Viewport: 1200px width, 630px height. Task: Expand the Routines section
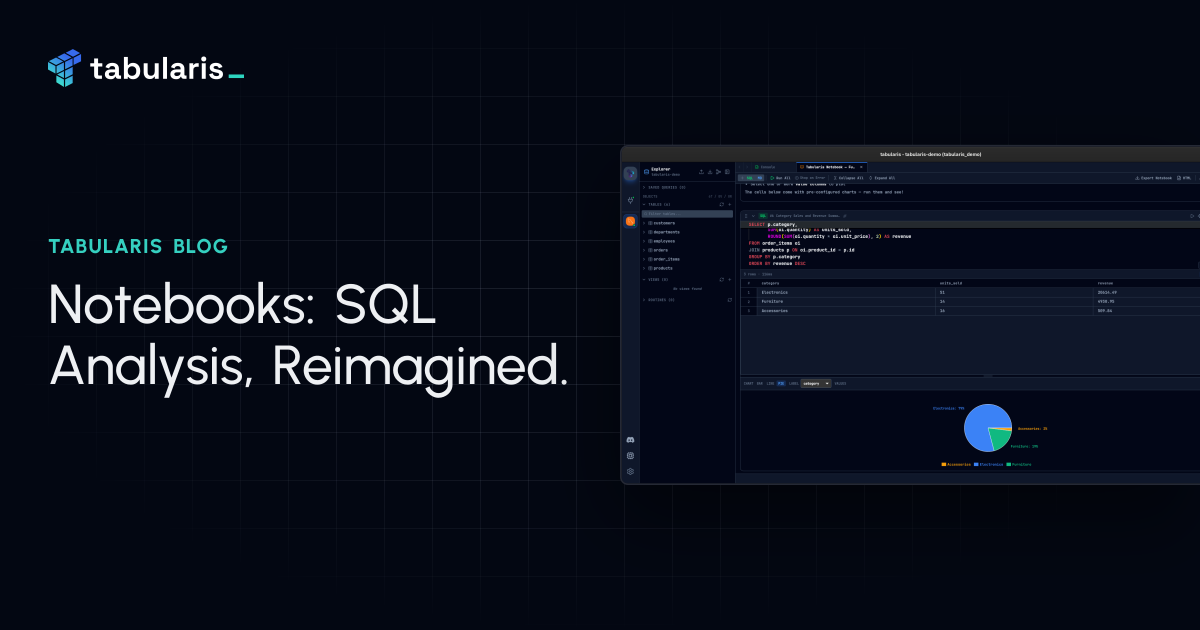click(644, 300)
